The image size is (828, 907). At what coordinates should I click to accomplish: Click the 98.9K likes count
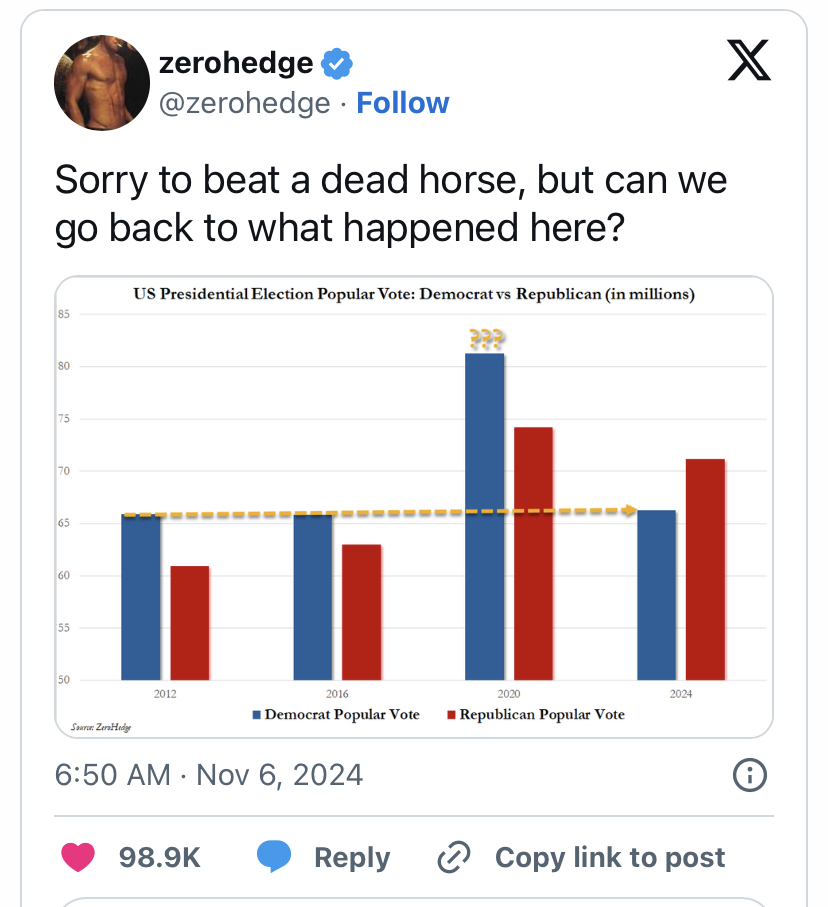pos(160,857)
